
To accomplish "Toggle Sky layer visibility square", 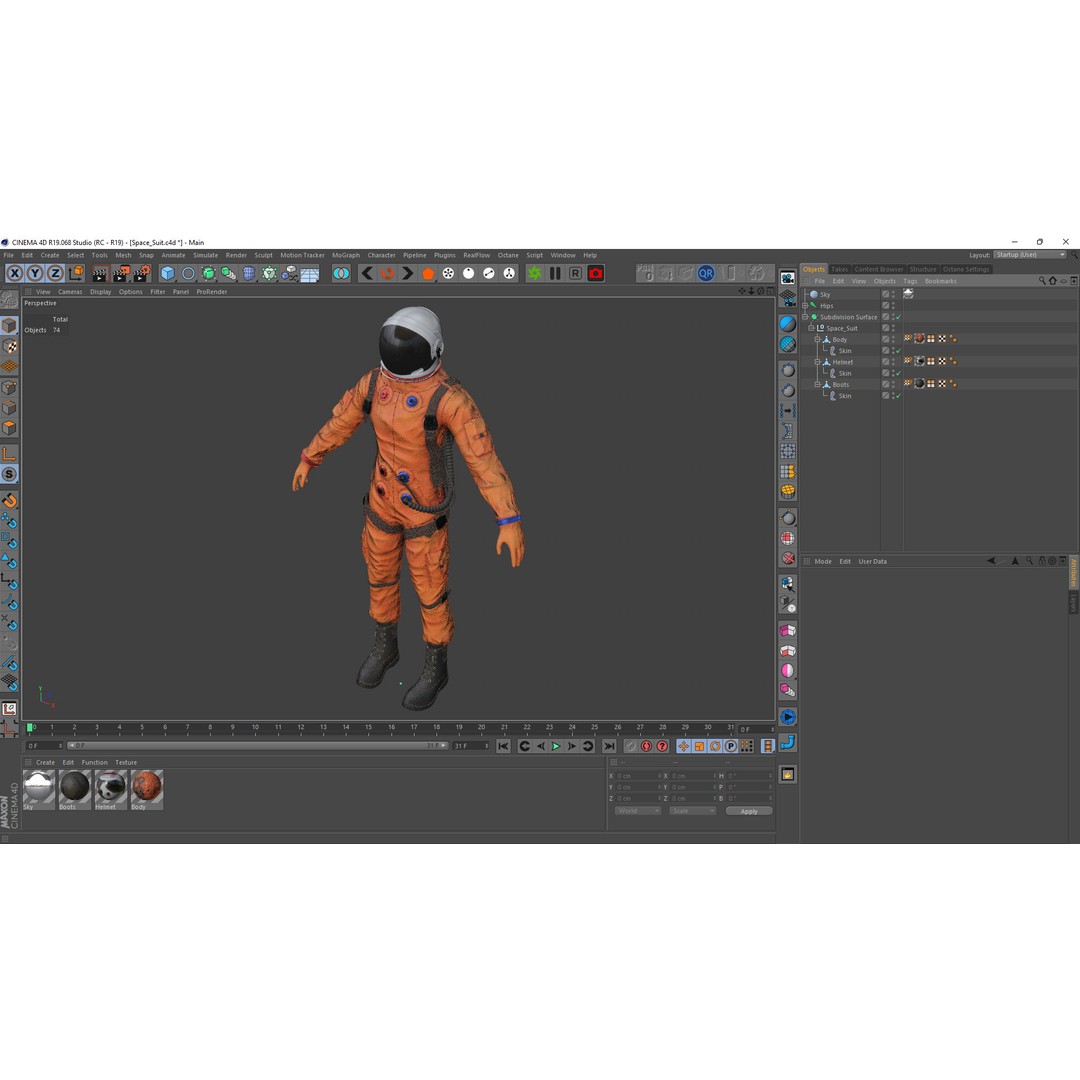I will tap(886, 295).
